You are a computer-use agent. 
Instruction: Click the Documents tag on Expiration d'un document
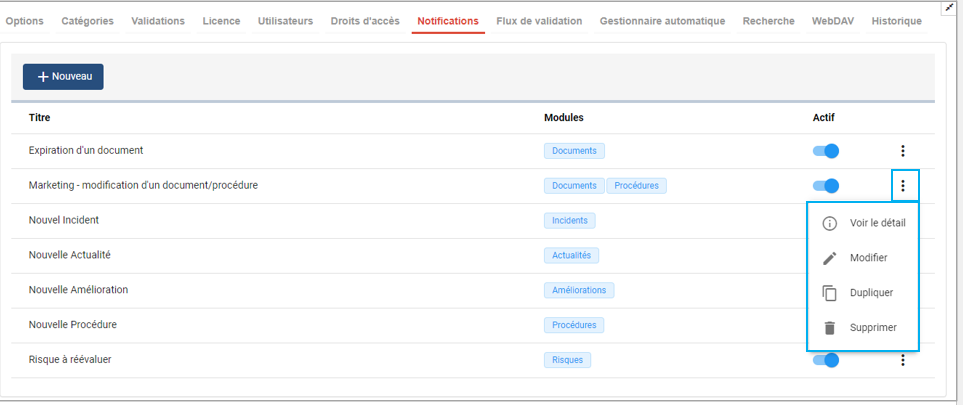(x=574, y=151)
